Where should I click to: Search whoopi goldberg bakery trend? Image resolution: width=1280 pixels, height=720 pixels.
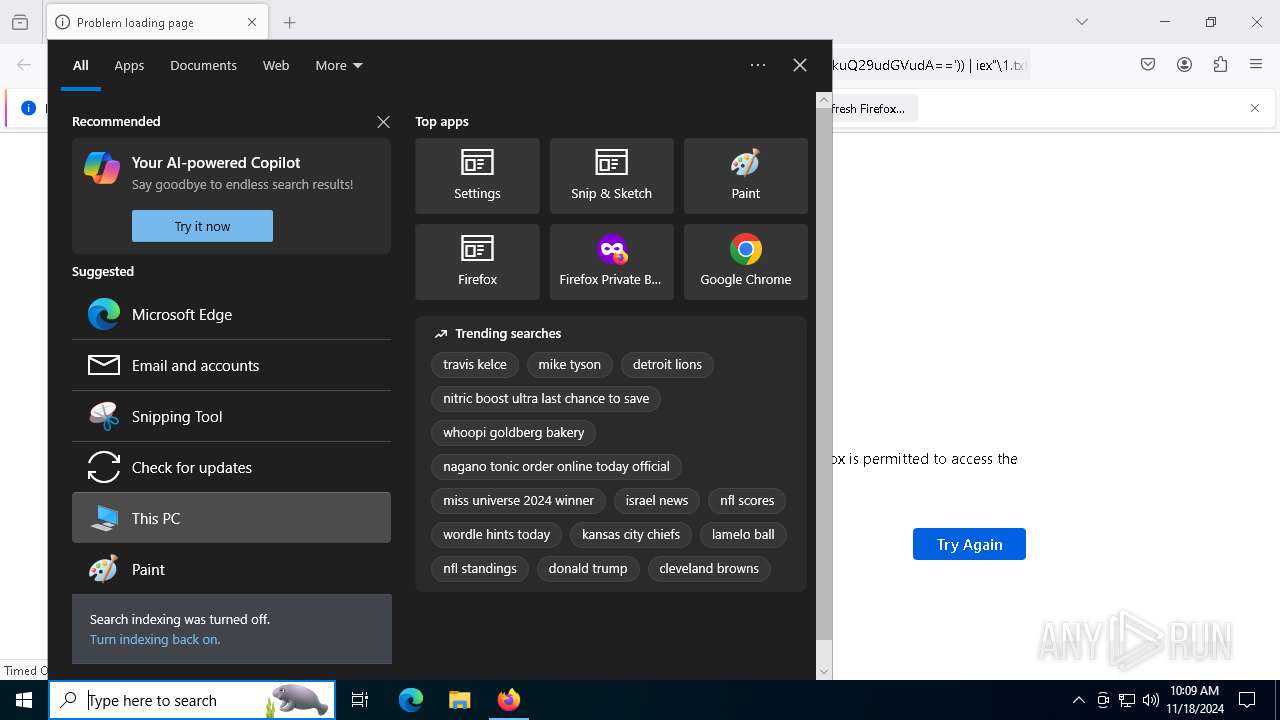click(514, 433)
